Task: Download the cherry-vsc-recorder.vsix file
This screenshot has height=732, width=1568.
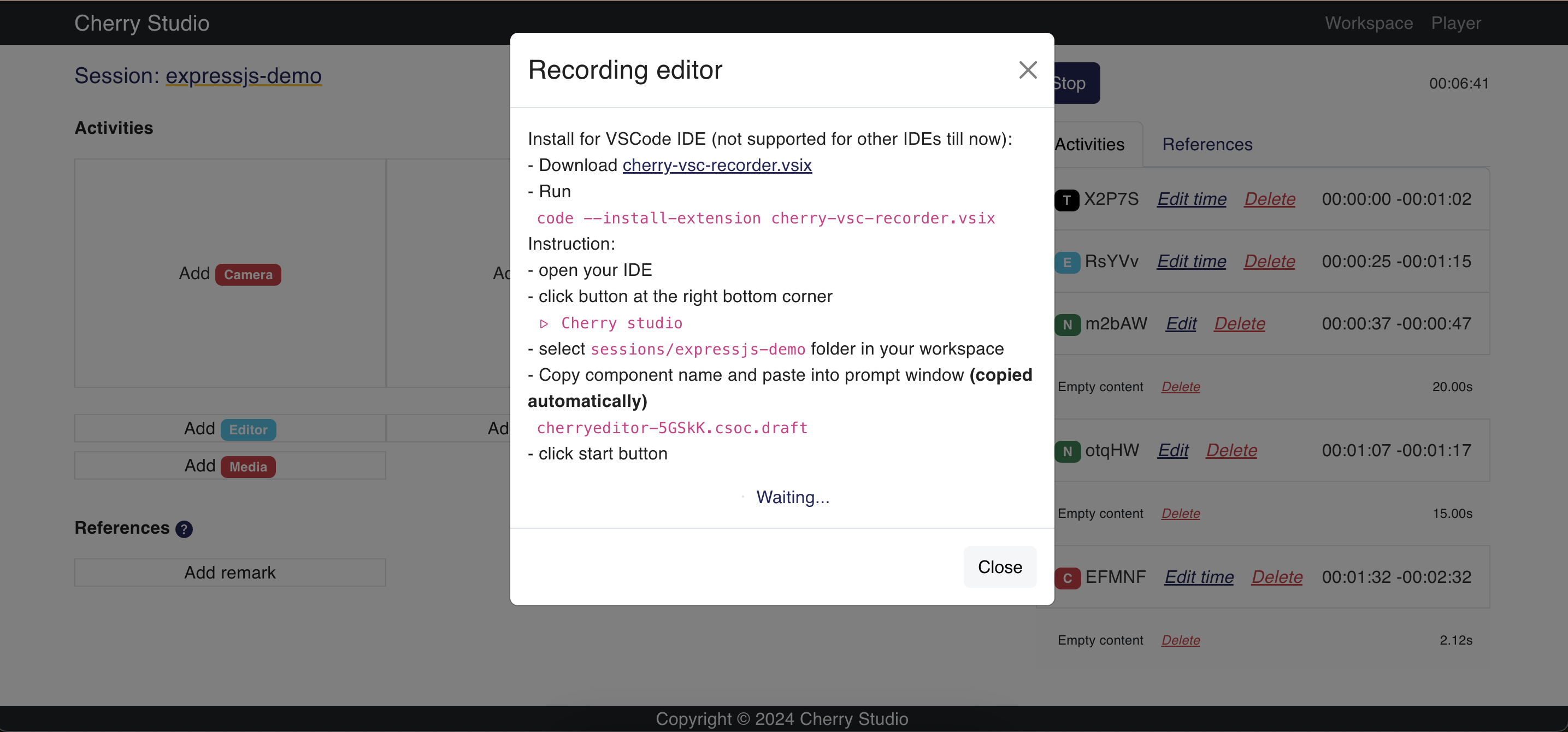Action: click(x=717, y=165)
